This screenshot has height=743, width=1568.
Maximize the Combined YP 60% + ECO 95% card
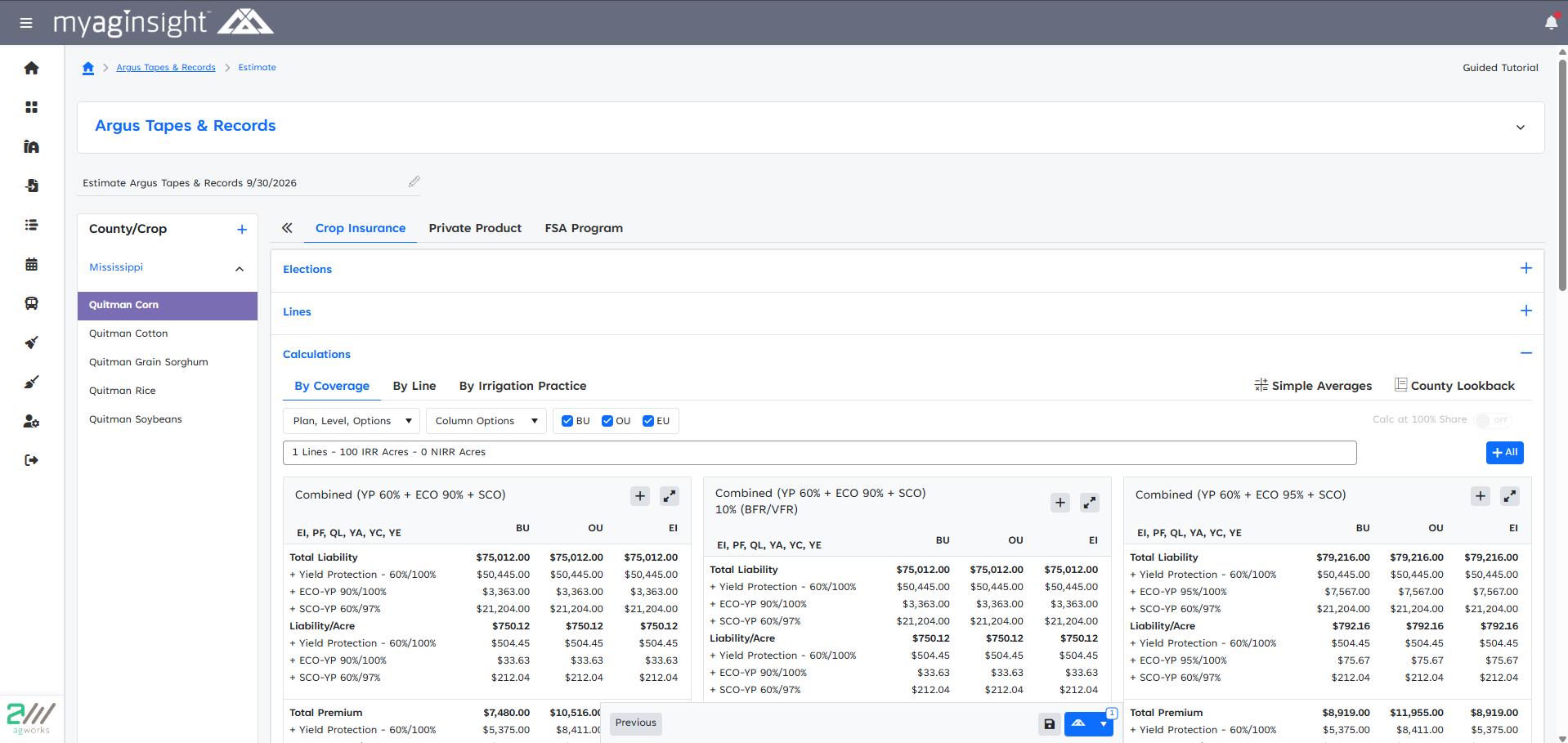pos(1510,495)
